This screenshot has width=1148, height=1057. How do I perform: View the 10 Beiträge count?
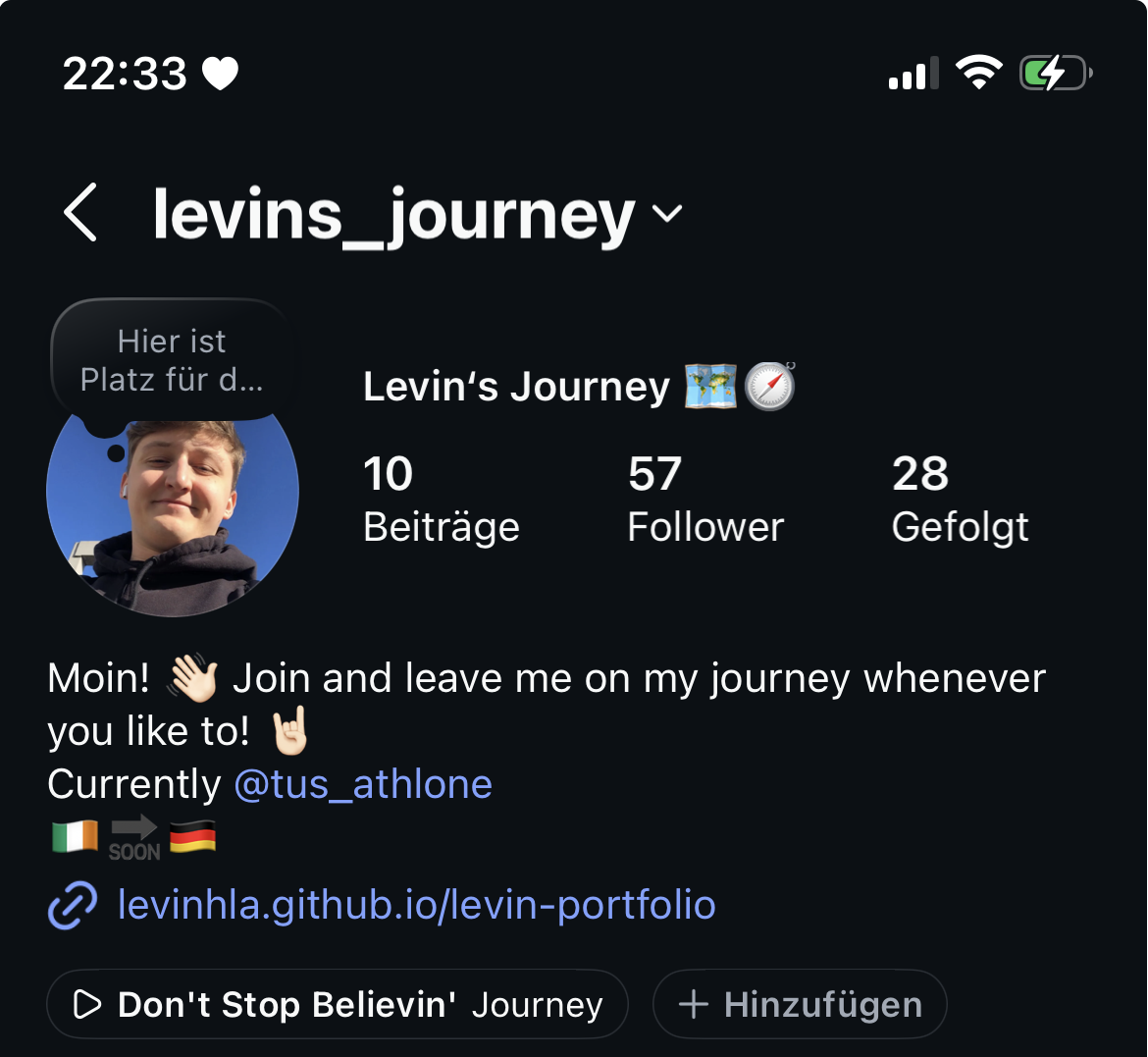coord(442,499)
